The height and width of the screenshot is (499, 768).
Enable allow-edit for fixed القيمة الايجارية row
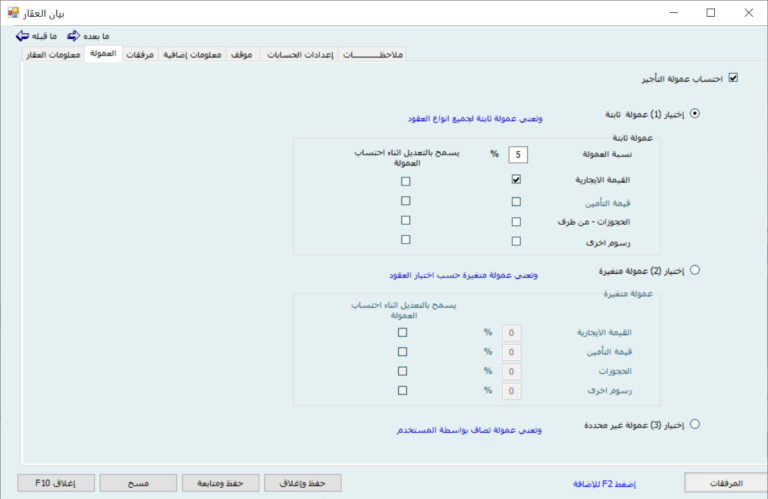406,181
